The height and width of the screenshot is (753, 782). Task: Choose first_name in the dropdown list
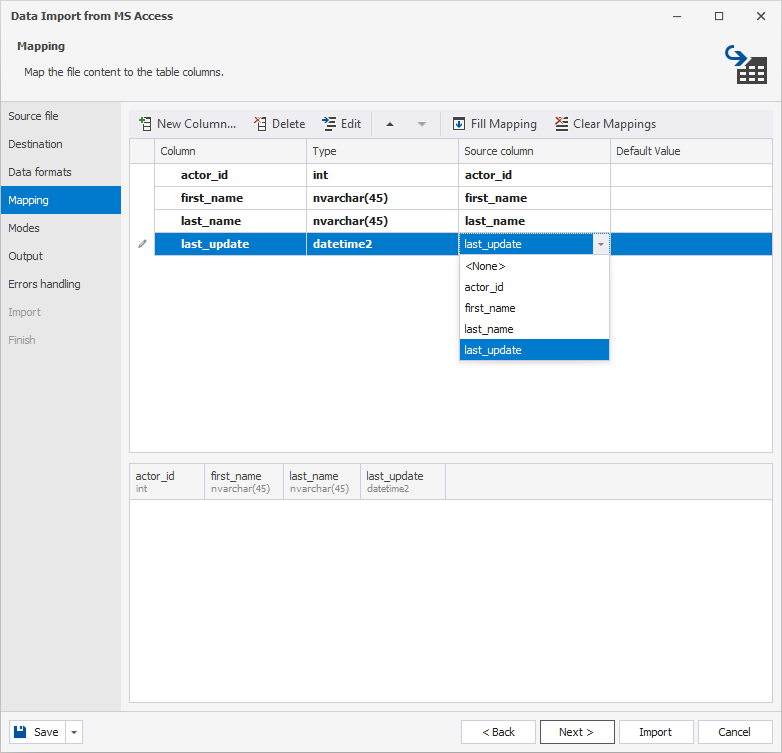[534, 308]
